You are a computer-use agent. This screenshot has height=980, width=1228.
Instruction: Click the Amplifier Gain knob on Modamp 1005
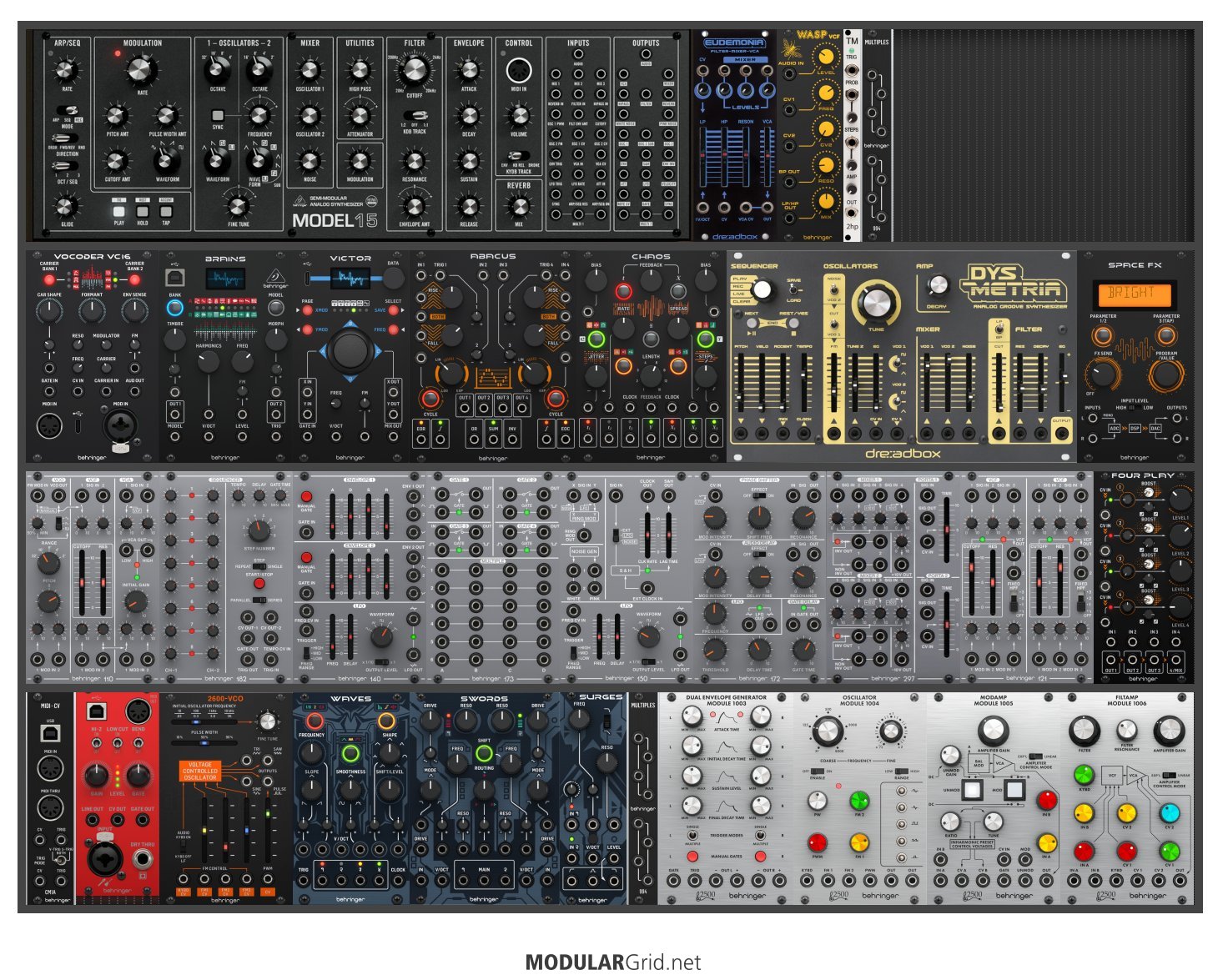pyautogui.click(x=993, y=730)
